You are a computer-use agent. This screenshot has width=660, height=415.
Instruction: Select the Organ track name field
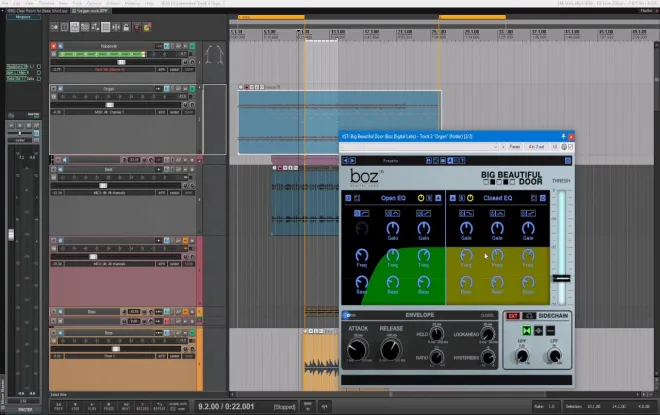[x=109, y=89]
